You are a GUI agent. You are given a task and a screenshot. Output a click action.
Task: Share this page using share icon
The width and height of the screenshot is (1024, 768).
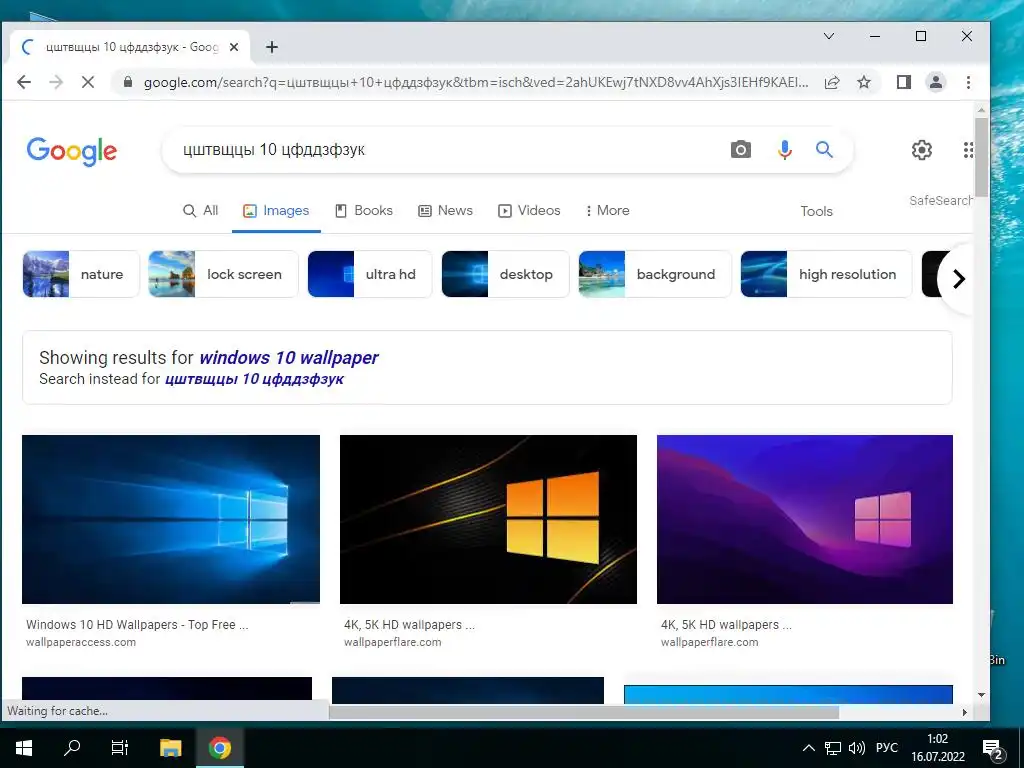coord(832,82)
